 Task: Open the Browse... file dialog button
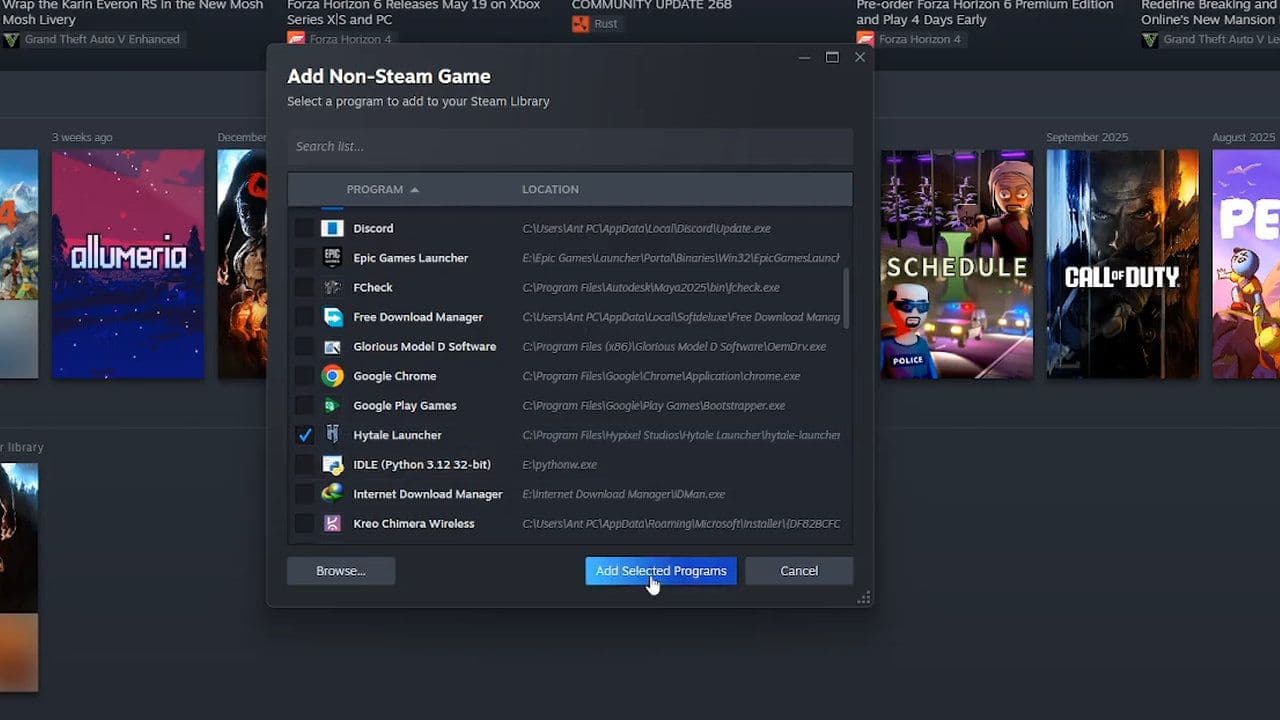coord(341,571)
